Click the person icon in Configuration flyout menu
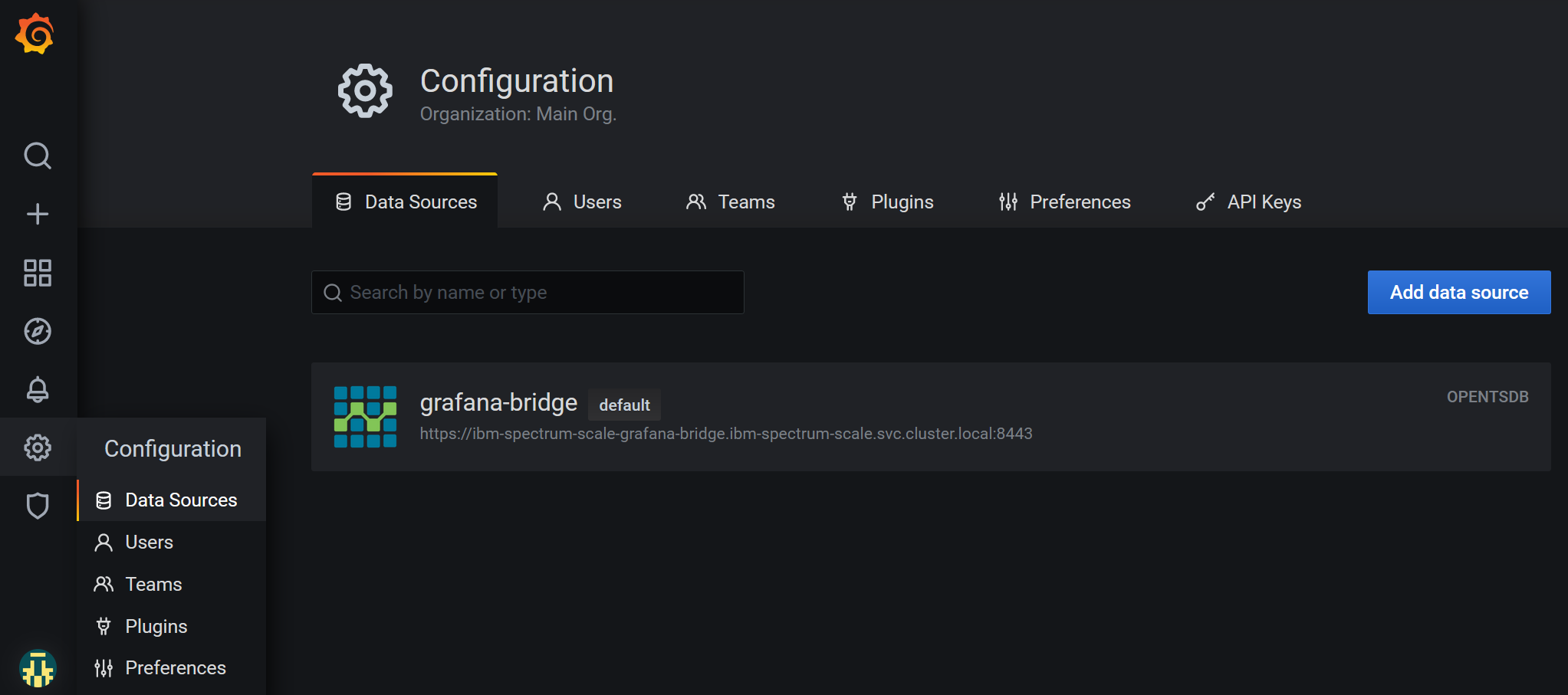 coord(104,543)
